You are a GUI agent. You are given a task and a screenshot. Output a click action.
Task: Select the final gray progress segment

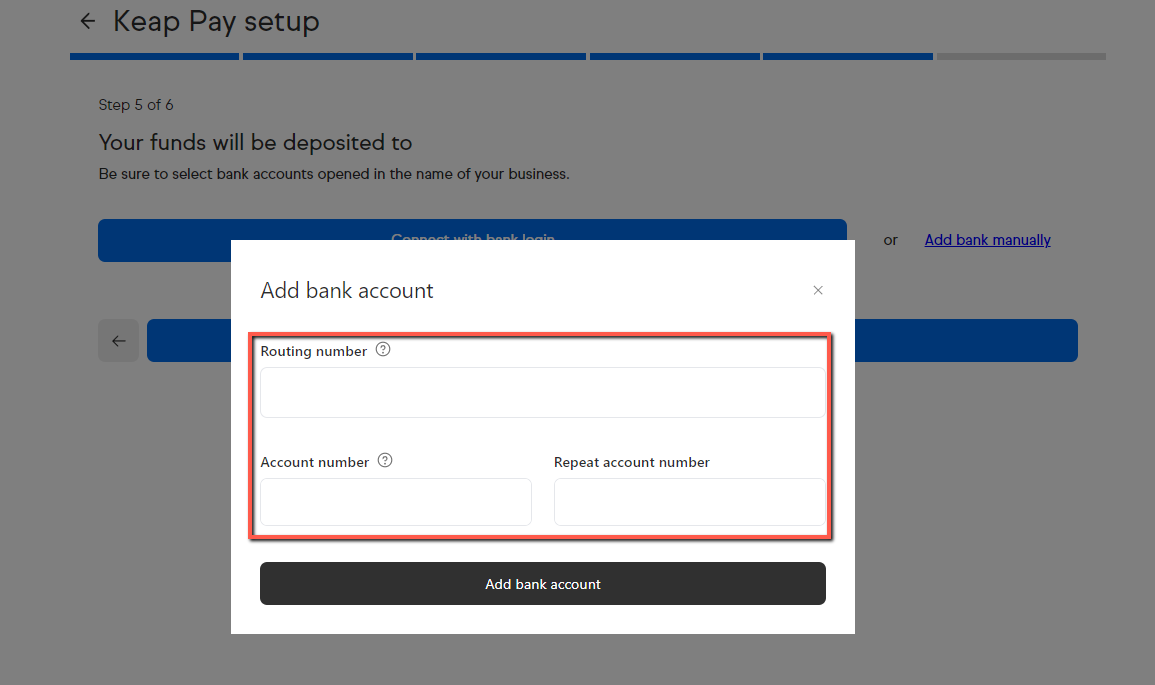tap(1021, 57)
